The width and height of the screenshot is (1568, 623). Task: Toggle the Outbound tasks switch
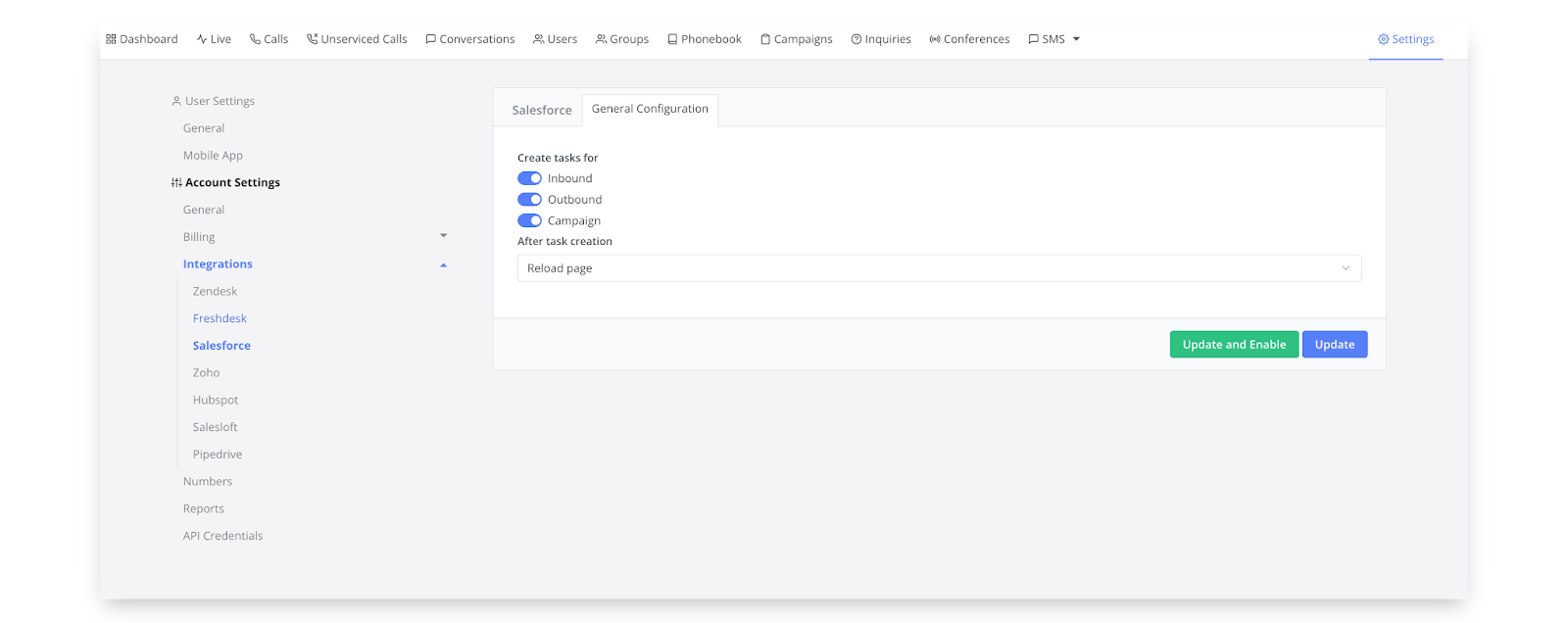529,200
